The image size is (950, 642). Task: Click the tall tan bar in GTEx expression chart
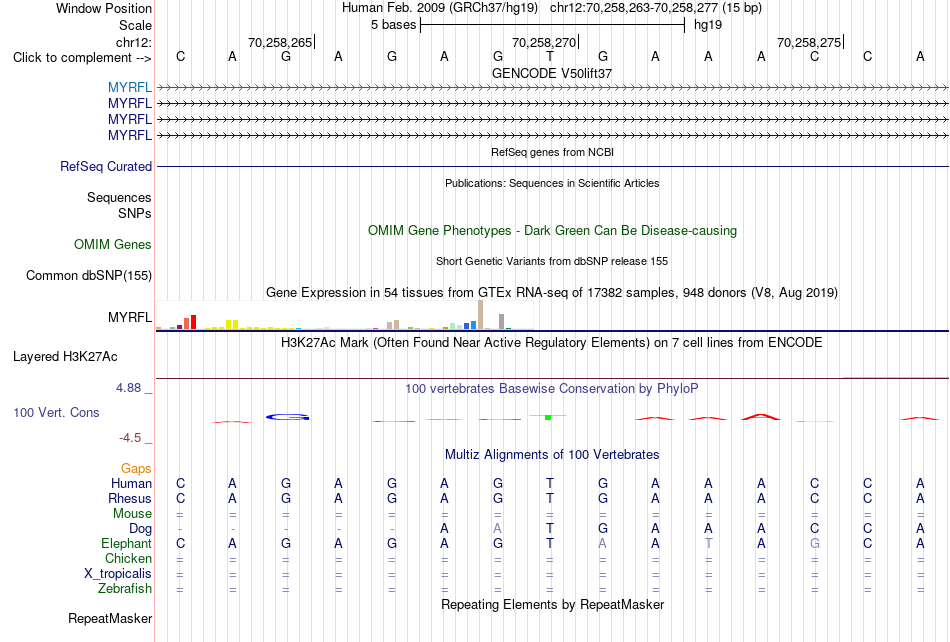(480, 314)
